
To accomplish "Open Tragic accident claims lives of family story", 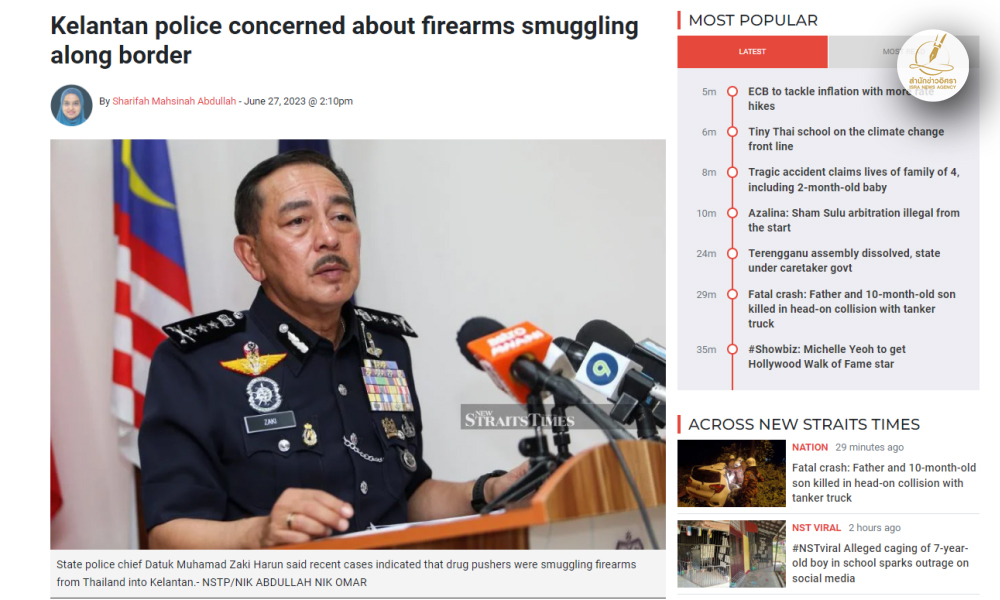I will pos(853,179).
